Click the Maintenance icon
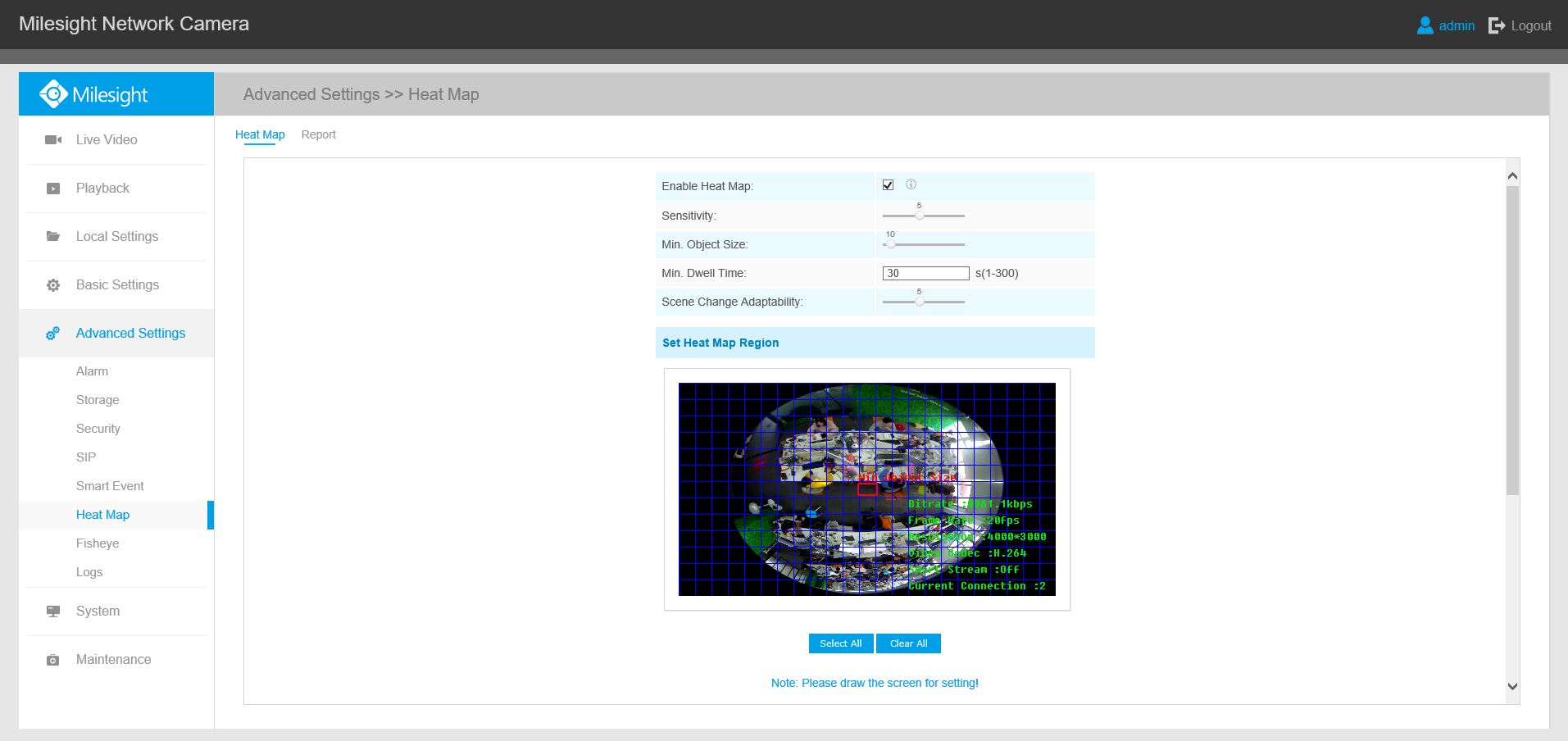This screenshot has height=741, width=1568. [x=53, y=660]
